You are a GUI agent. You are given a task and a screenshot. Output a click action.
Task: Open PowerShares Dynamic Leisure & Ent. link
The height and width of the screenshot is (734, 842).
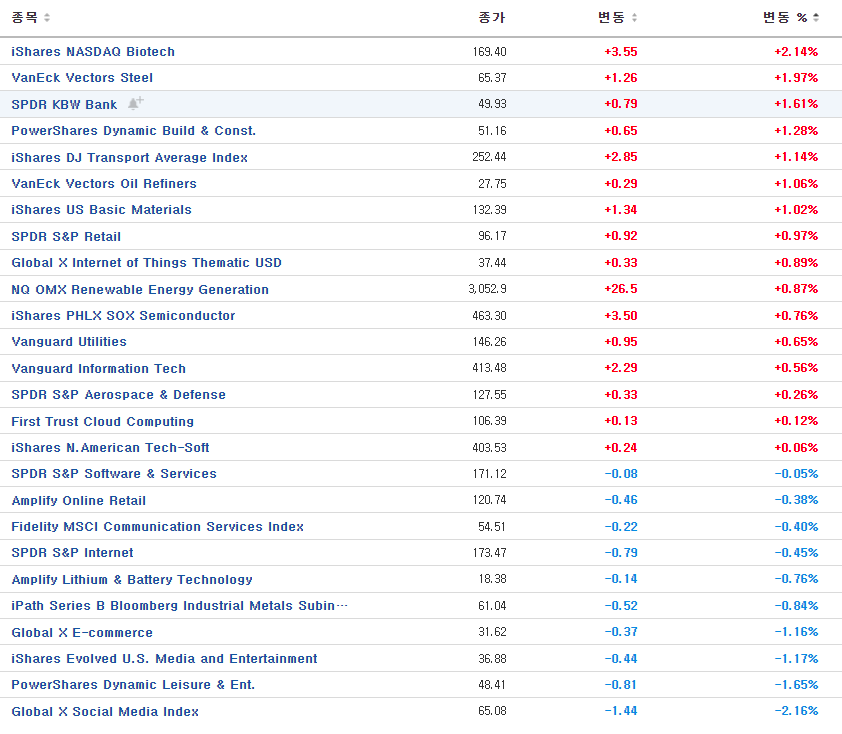[133, 685]
